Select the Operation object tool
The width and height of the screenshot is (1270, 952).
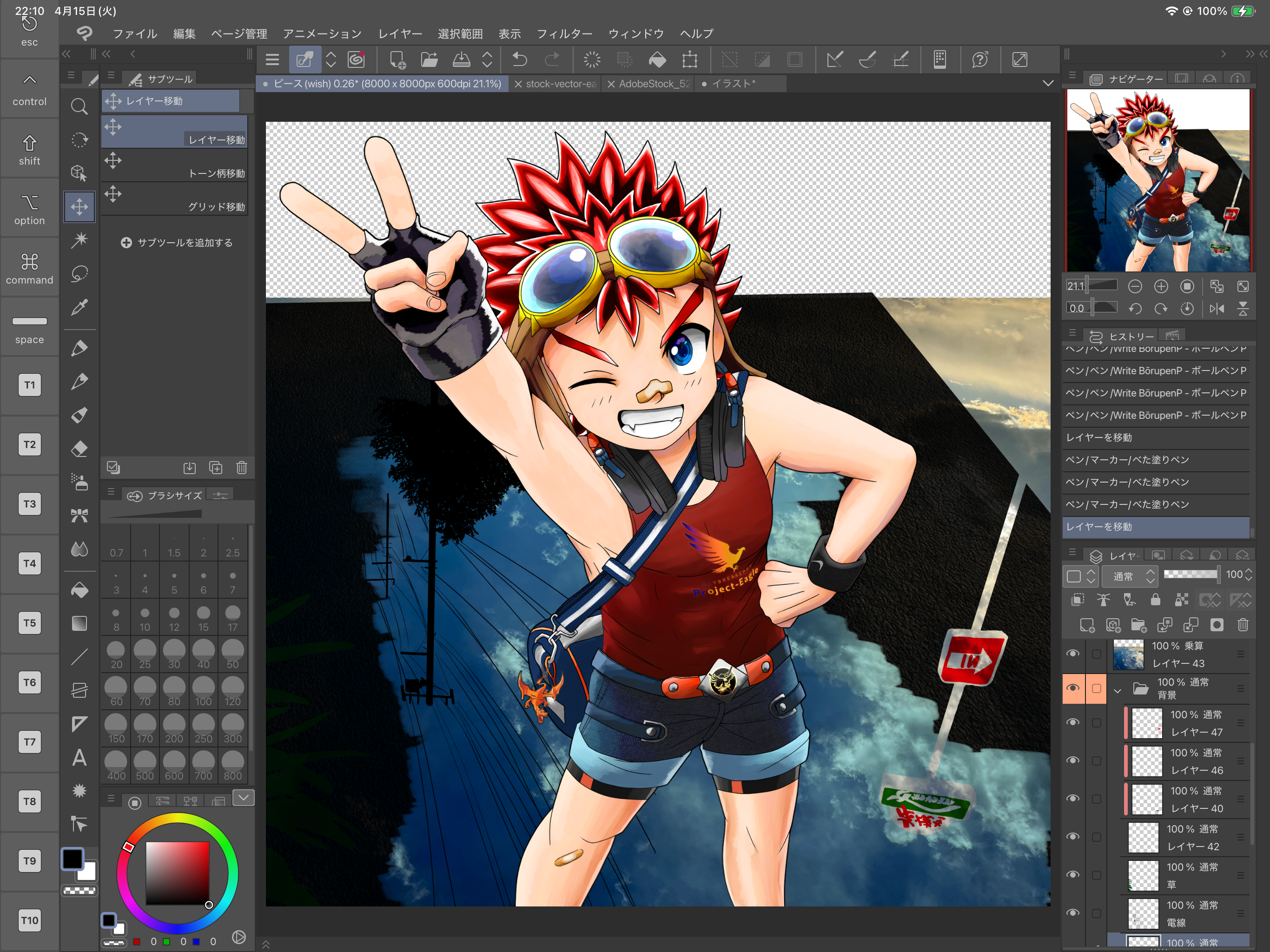(79, 173)
